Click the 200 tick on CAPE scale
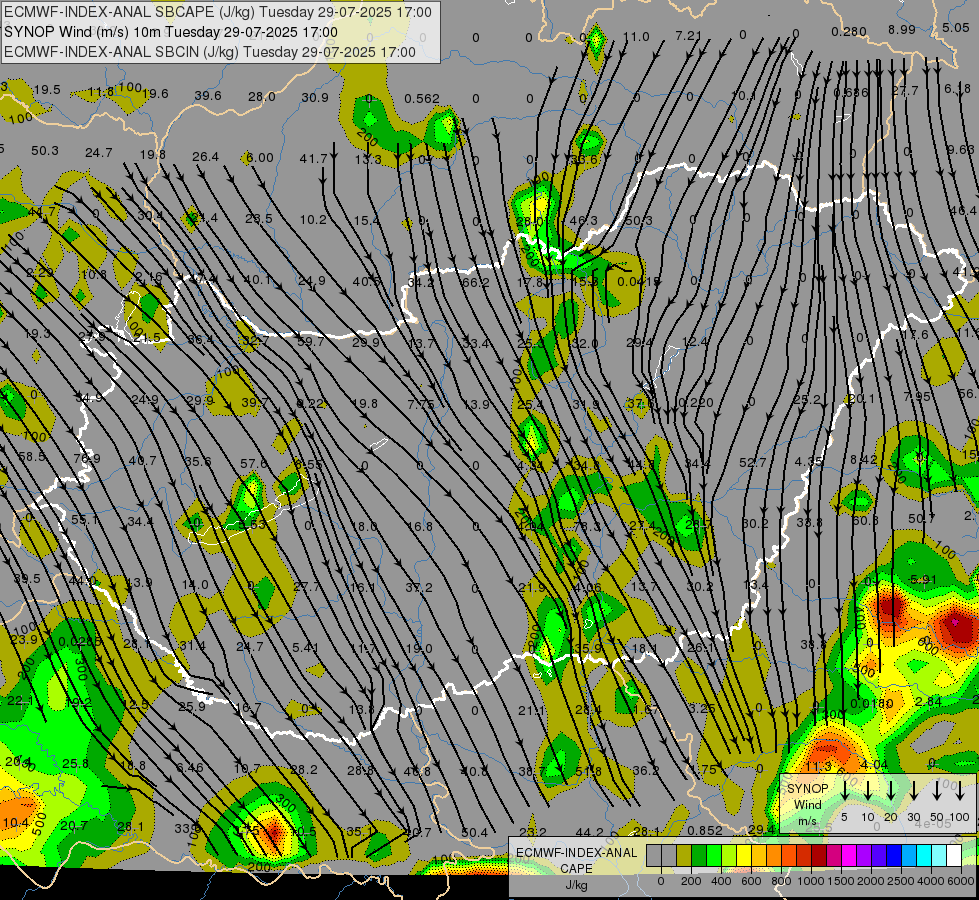Image resolution: width=979 pixels, height=900 pixels. click(x=691, y=881)
